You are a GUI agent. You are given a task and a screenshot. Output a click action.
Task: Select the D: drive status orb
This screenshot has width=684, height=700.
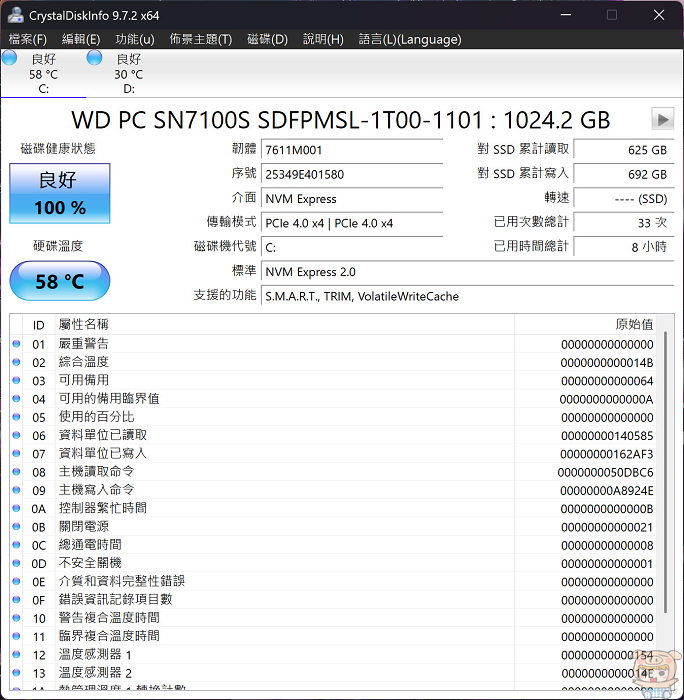94,58
